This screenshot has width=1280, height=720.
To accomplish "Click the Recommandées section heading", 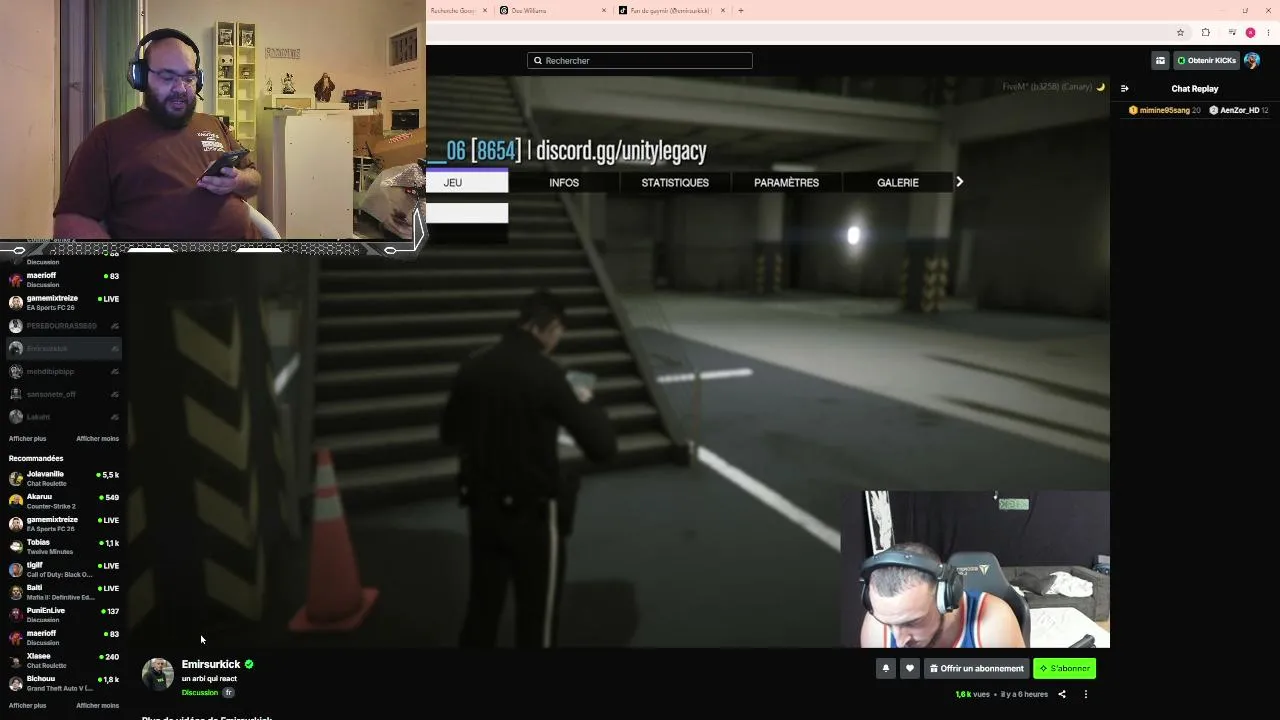I will 36,458.
